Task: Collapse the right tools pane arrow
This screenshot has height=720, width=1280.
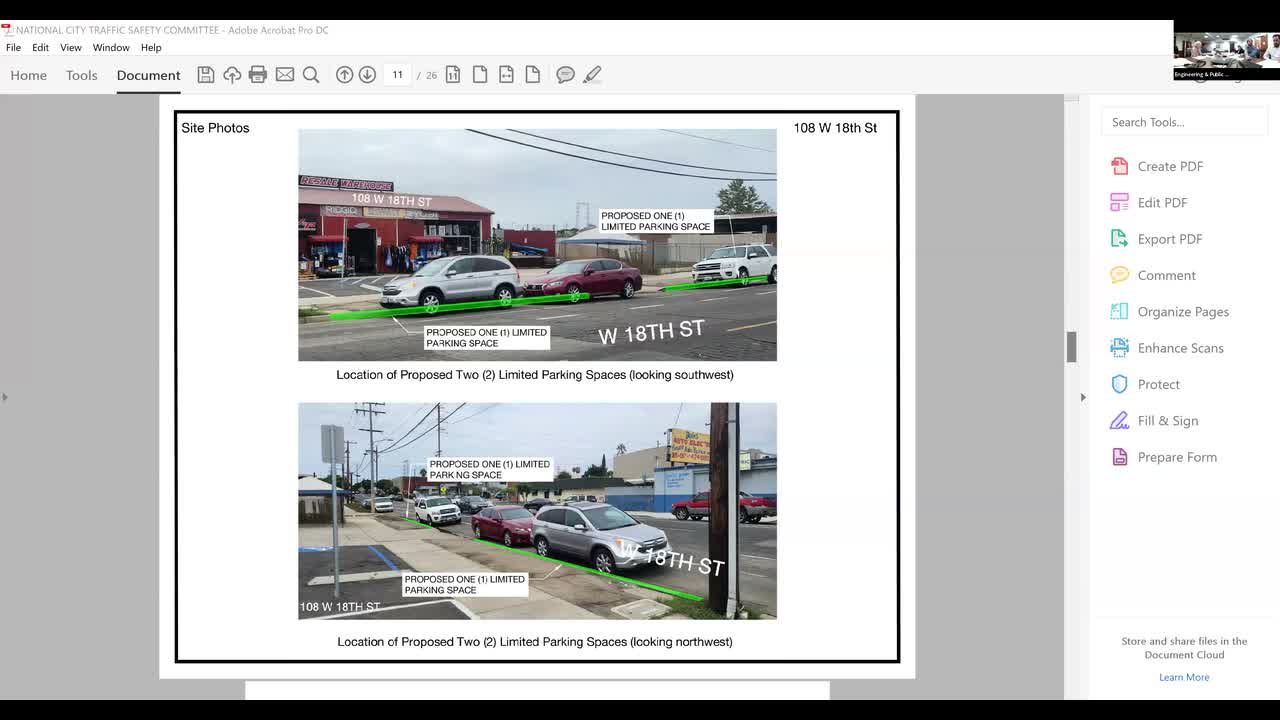Action: click(x=1083, y=397)
